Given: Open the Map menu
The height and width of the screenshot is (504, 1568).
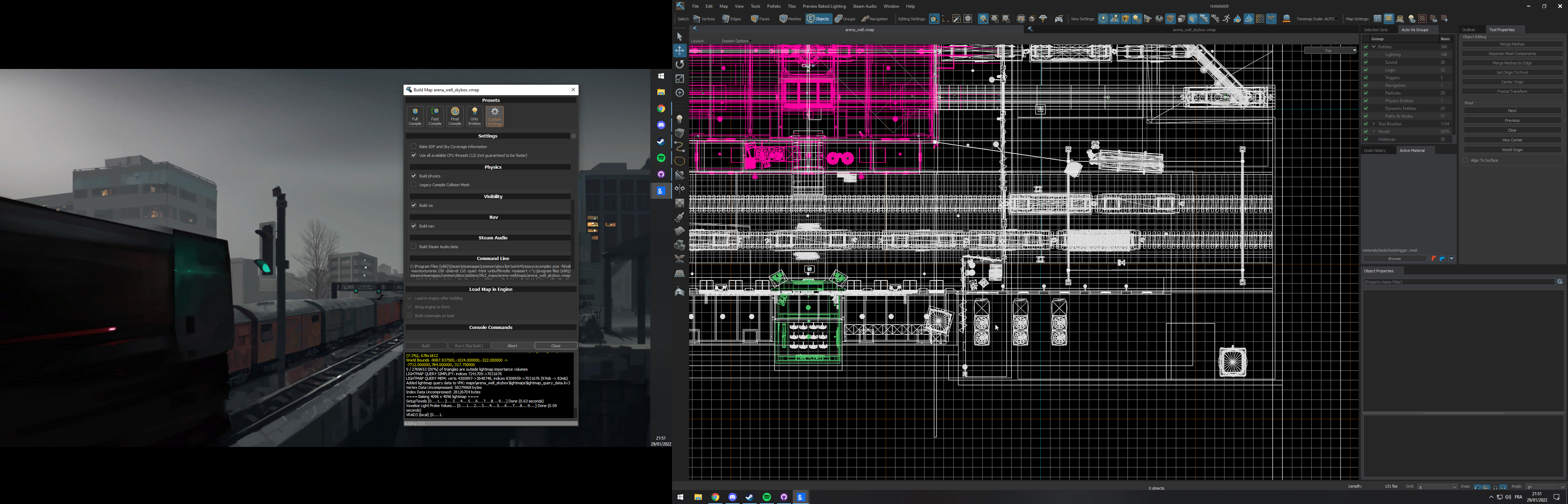Looking at the screenshot, I should (724, 6).
